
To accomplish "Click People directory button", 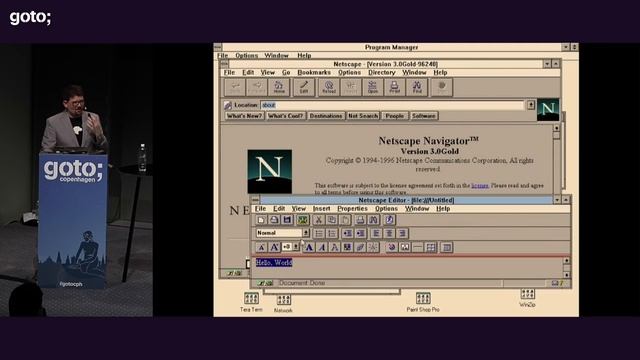I will click(395, 116).
